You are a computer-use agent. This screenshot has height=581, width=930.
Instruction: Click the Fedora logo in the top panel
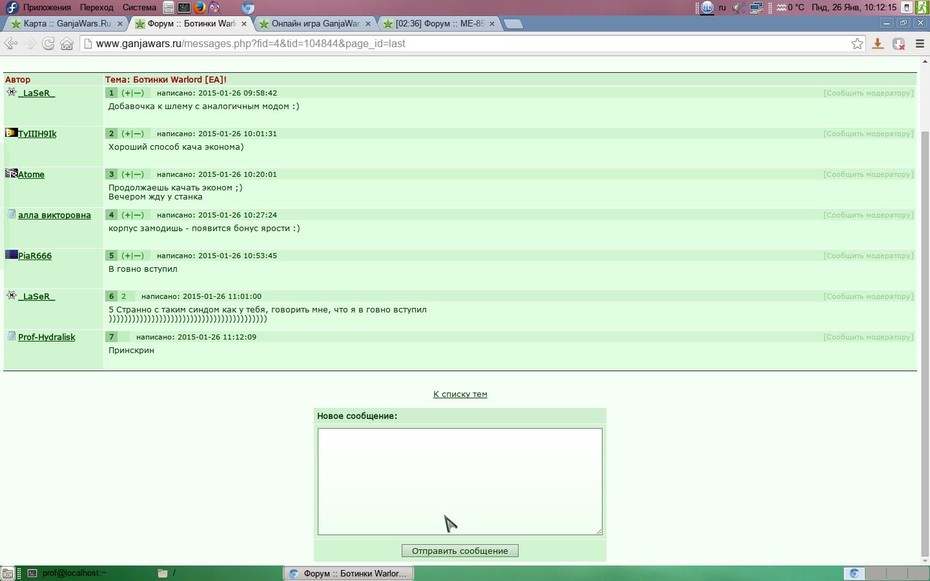(x=11, y=7)
